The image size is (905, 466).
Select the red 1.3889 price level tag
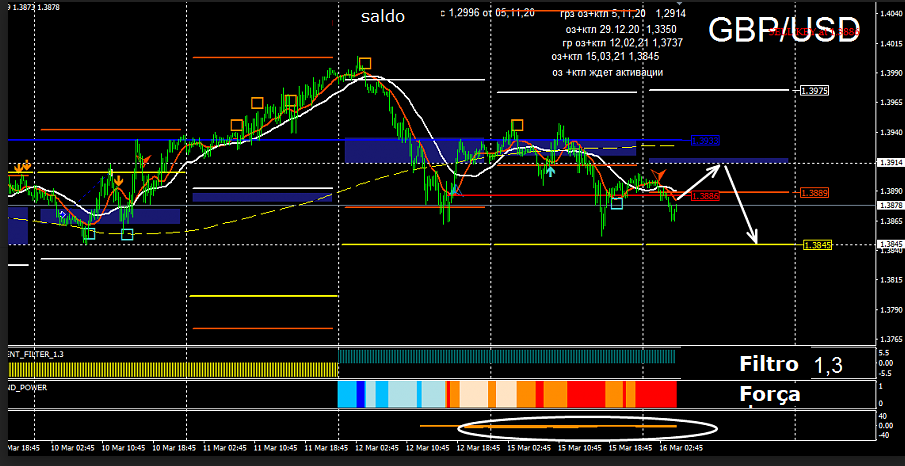click(814, 193)
